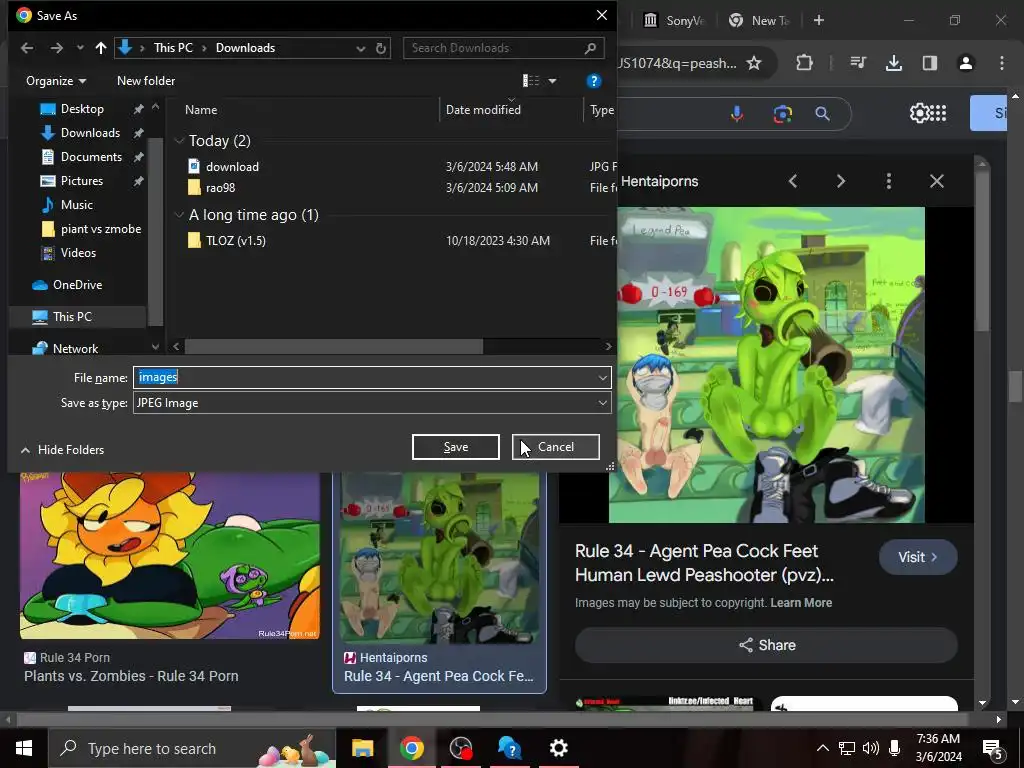Go back in the Save As dialog
The image size is (1024, 768).
pyautogui.click(x=27, y=48)
